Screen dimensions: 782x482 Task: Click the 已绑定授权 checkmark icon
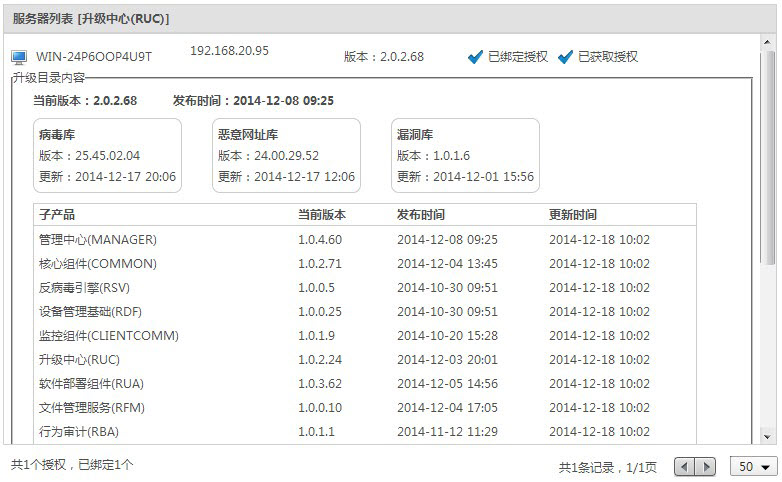pos(476,57)
